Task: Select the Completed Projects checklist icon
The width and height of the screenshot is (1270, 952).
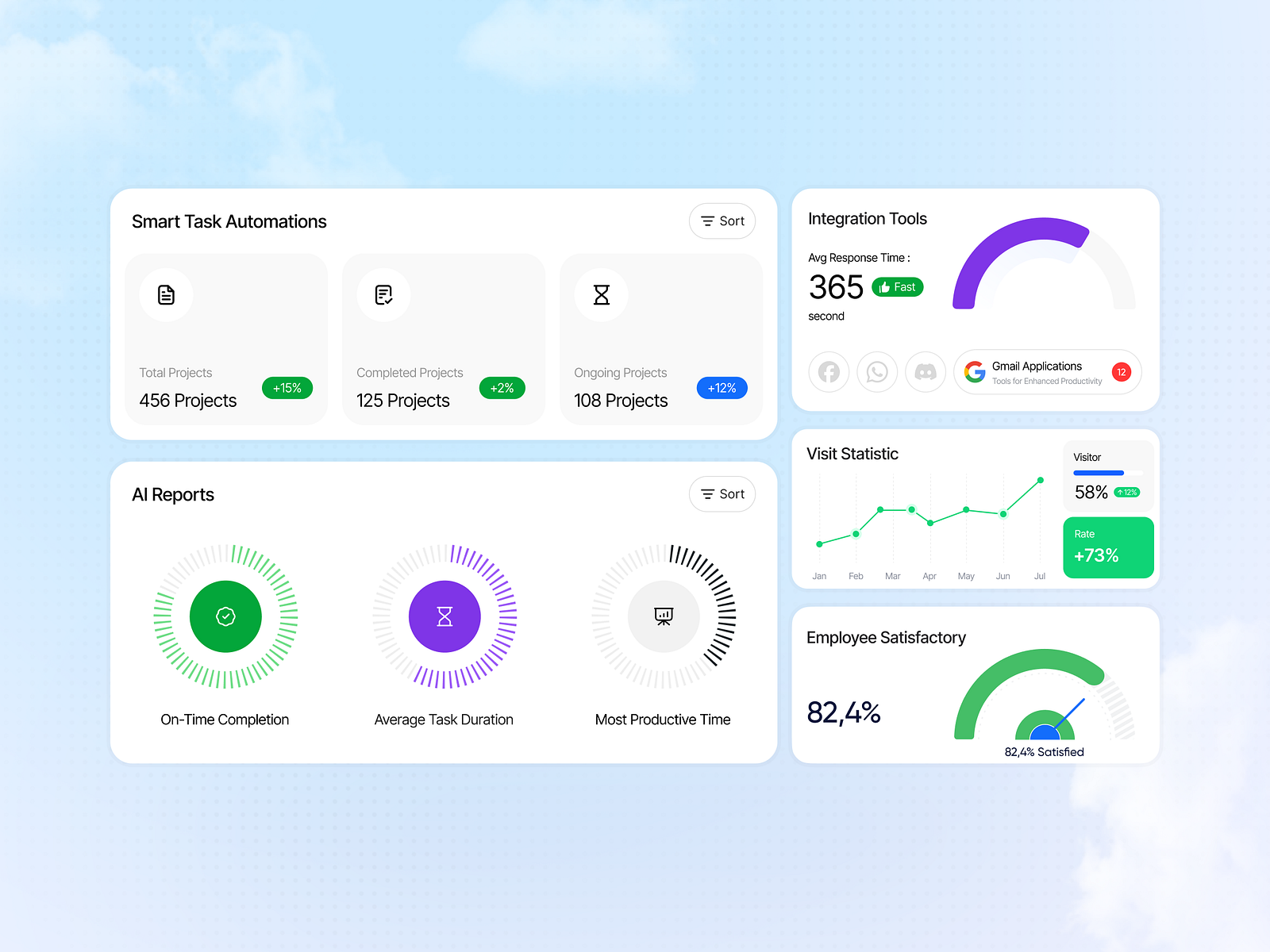Action: [383, 294]
